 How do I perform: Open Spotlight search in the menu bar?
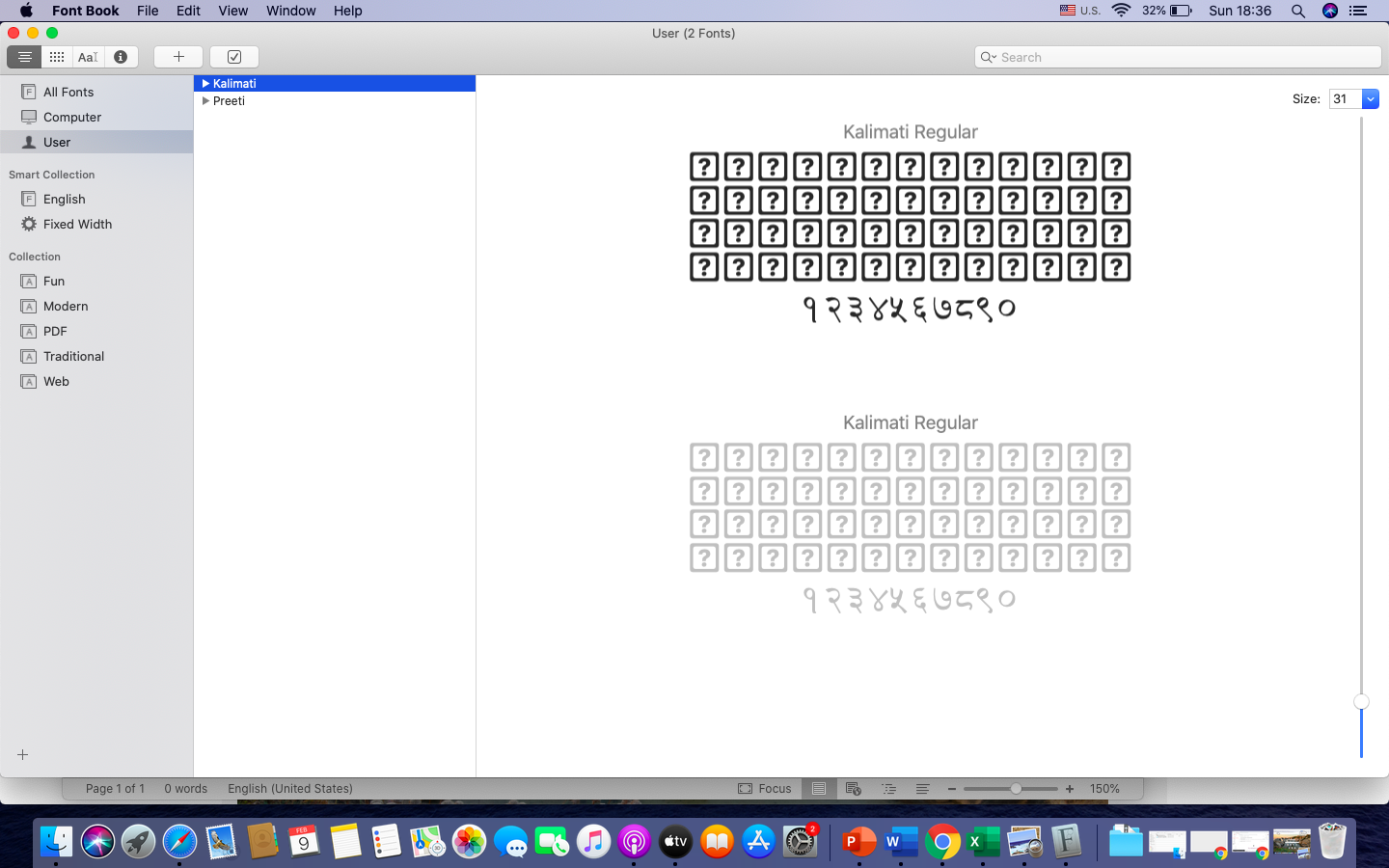click(x=1298, y=11)
